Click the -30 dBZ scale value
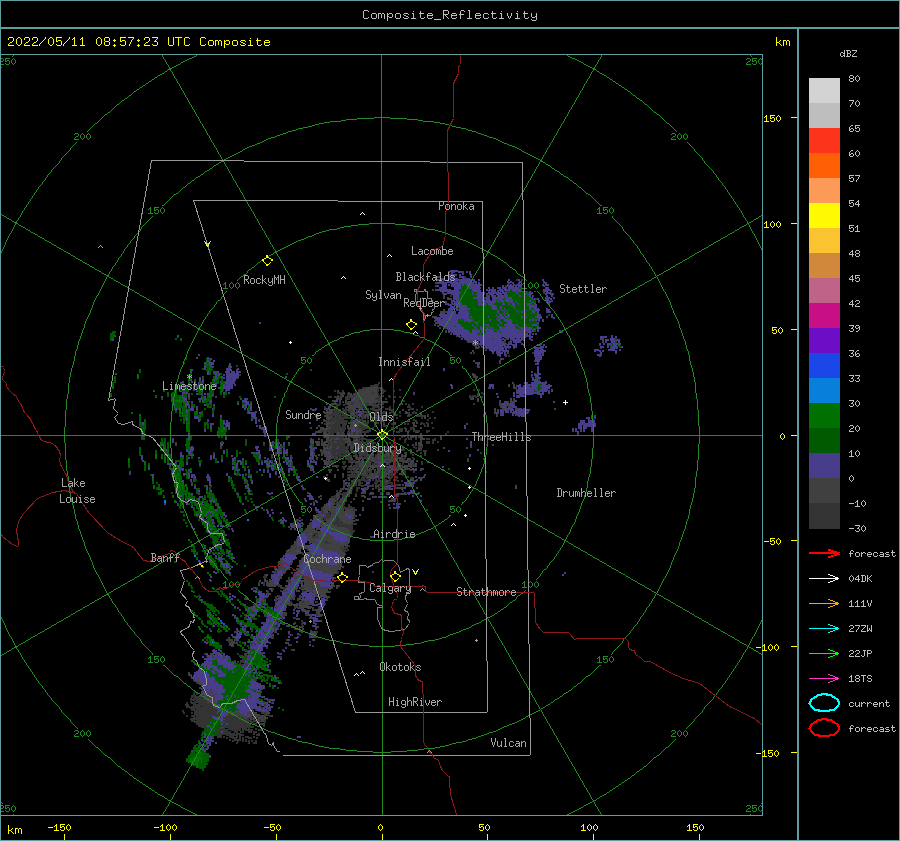Screen dimensions: 900x841 coord(858,528)
